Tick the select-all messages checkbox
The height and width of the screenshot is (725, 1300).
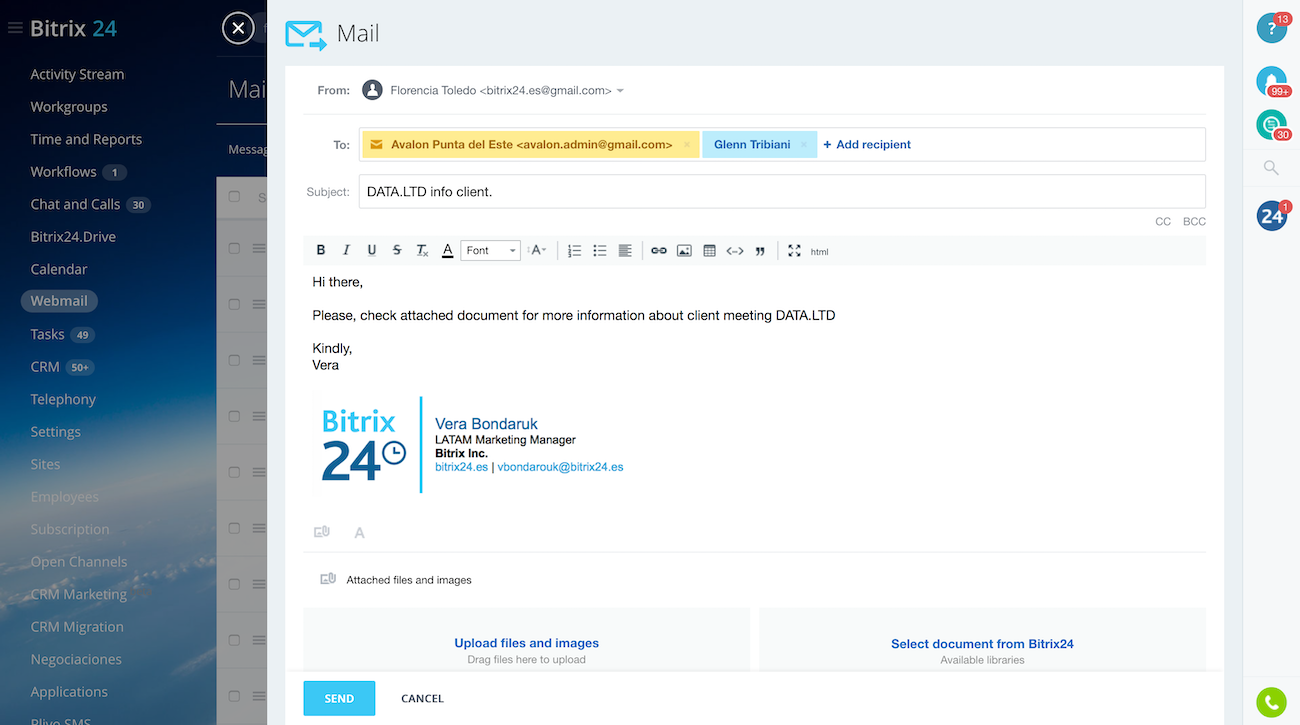pyautogui.click(x=235, y=197)
